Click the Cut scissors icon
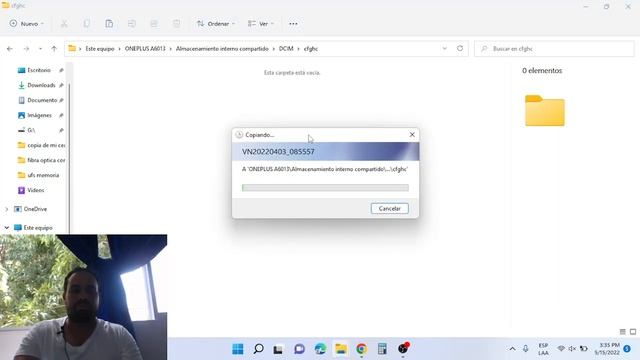Viewport: 640px width, 360px height. pyautogui.click(x=64, y=24)
